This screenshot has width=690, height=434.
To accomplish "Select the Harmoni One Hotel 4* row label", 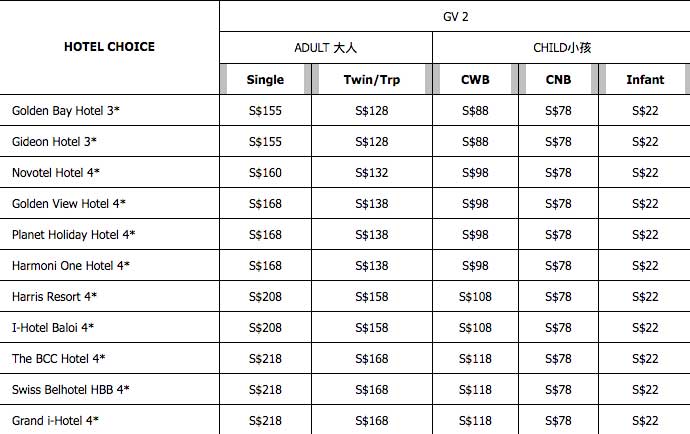I will tap(70, 266).
